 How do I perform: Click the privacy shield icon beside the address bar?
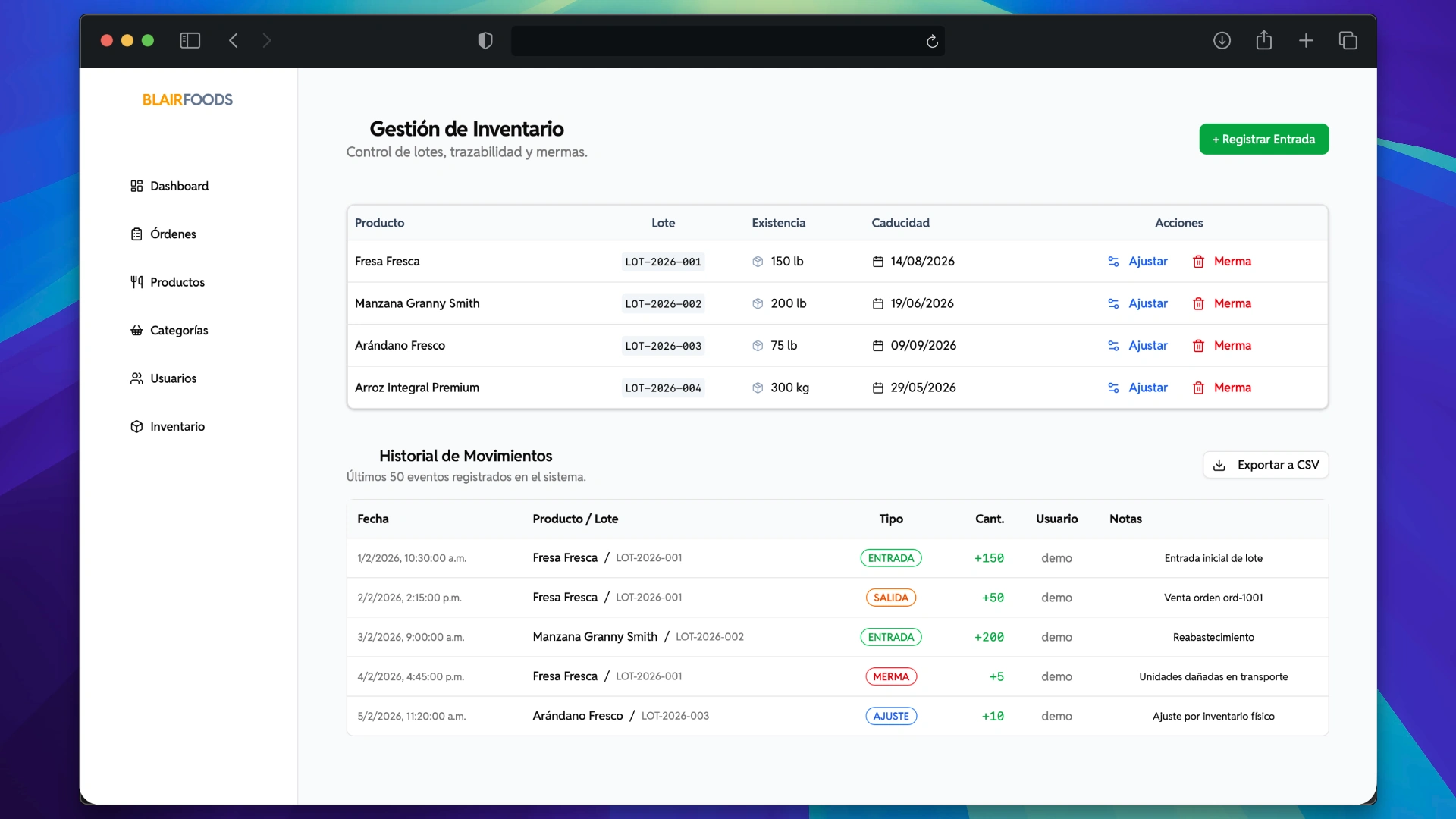[x=485, y=41]
